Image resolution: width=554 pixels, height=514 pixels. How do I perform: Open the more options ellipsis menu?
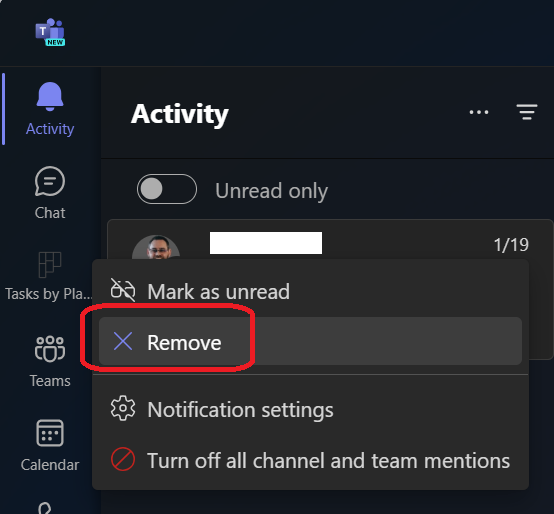(x=479, y=112)
